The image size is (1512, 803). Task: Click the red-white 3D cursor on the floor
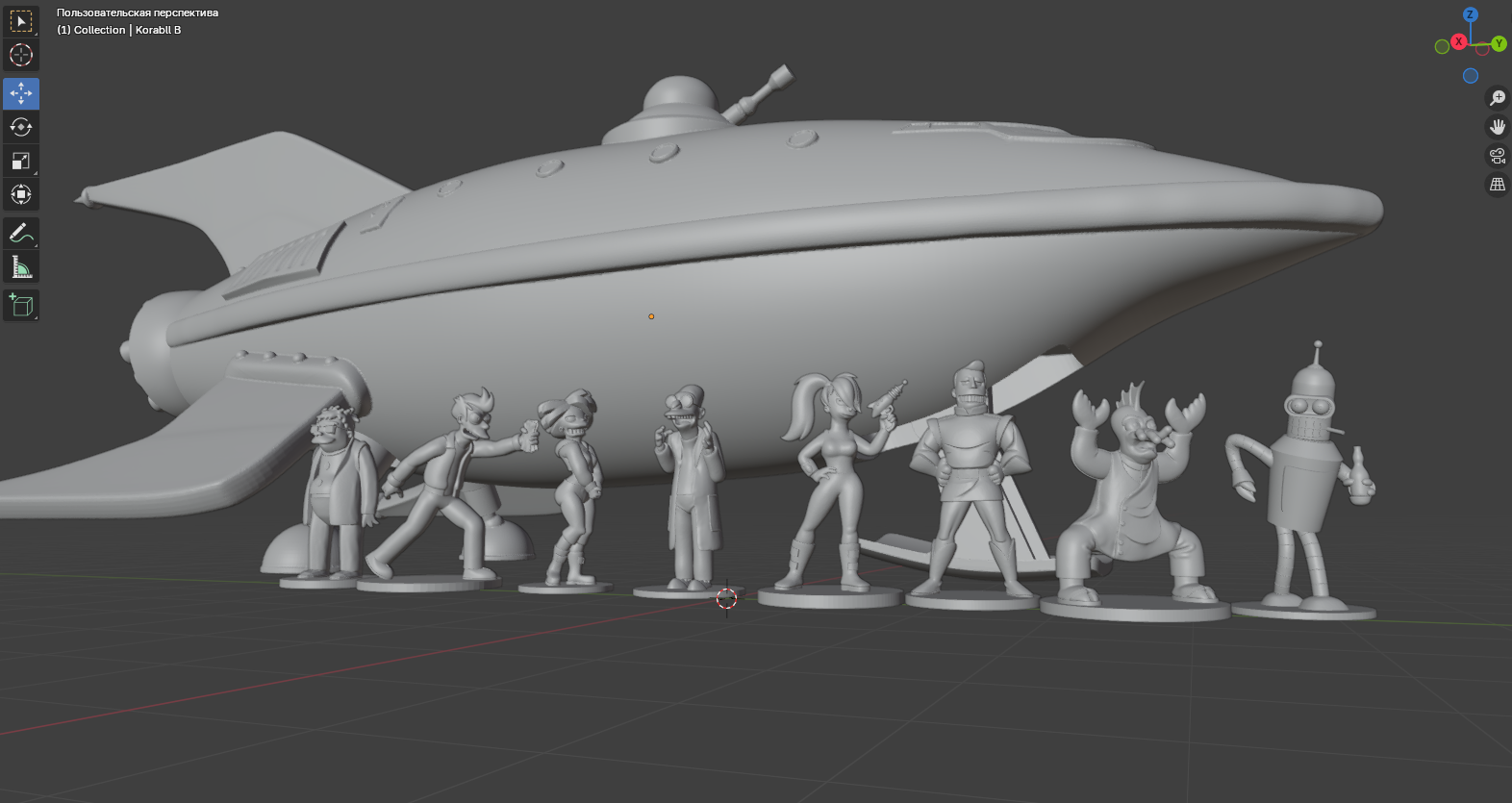(727, 598)
